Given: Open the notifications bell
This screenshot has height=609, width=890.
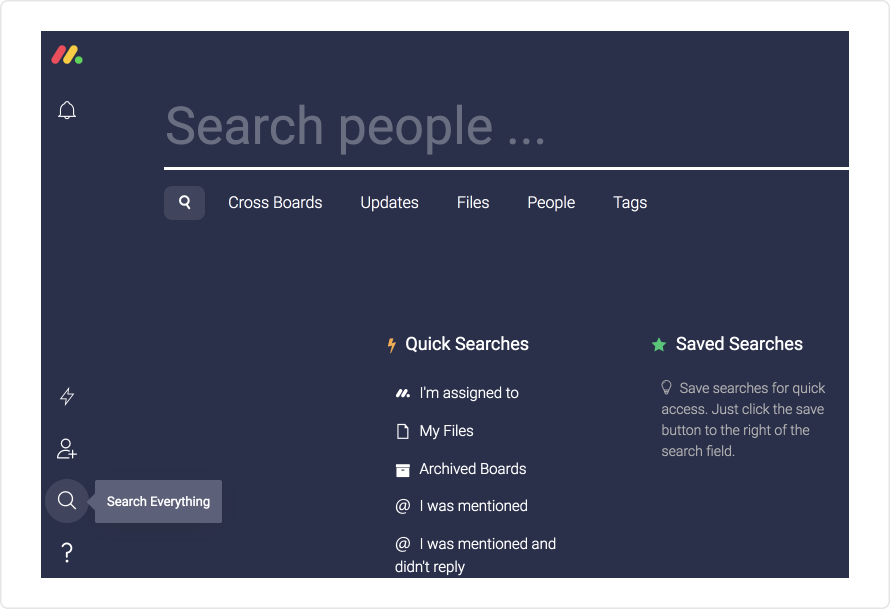Looking at the screenshot, I should pyautogui.click(x=67, y=110).
